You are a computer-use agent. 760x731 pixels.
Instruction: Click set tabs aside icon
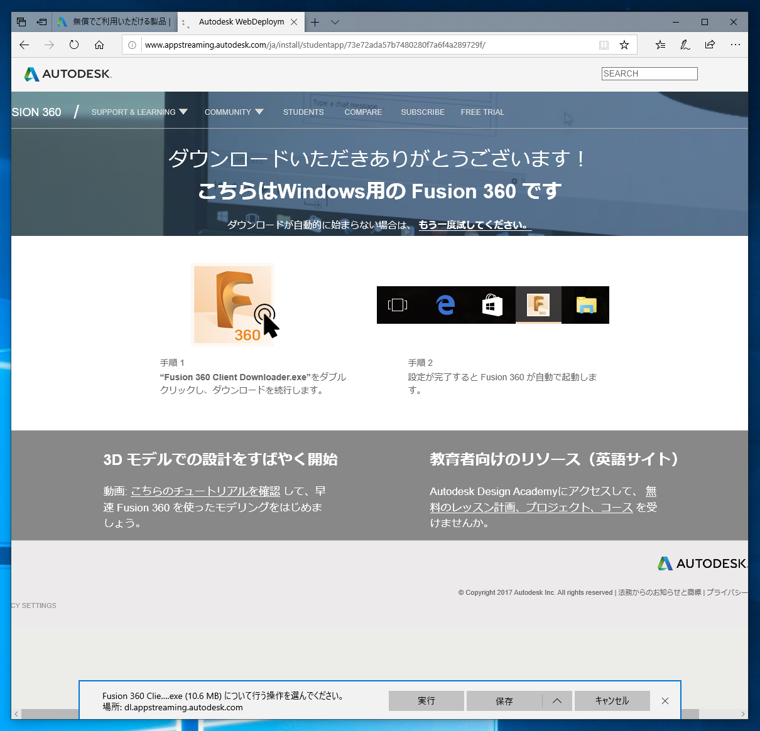(42, 22)
